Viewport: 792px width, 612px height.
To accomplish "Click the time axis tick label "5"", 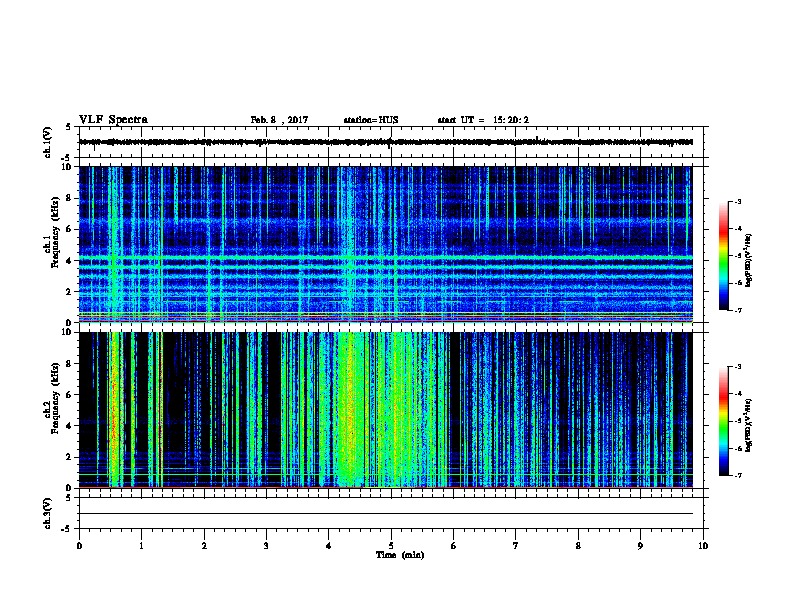I will pos(391,546).
